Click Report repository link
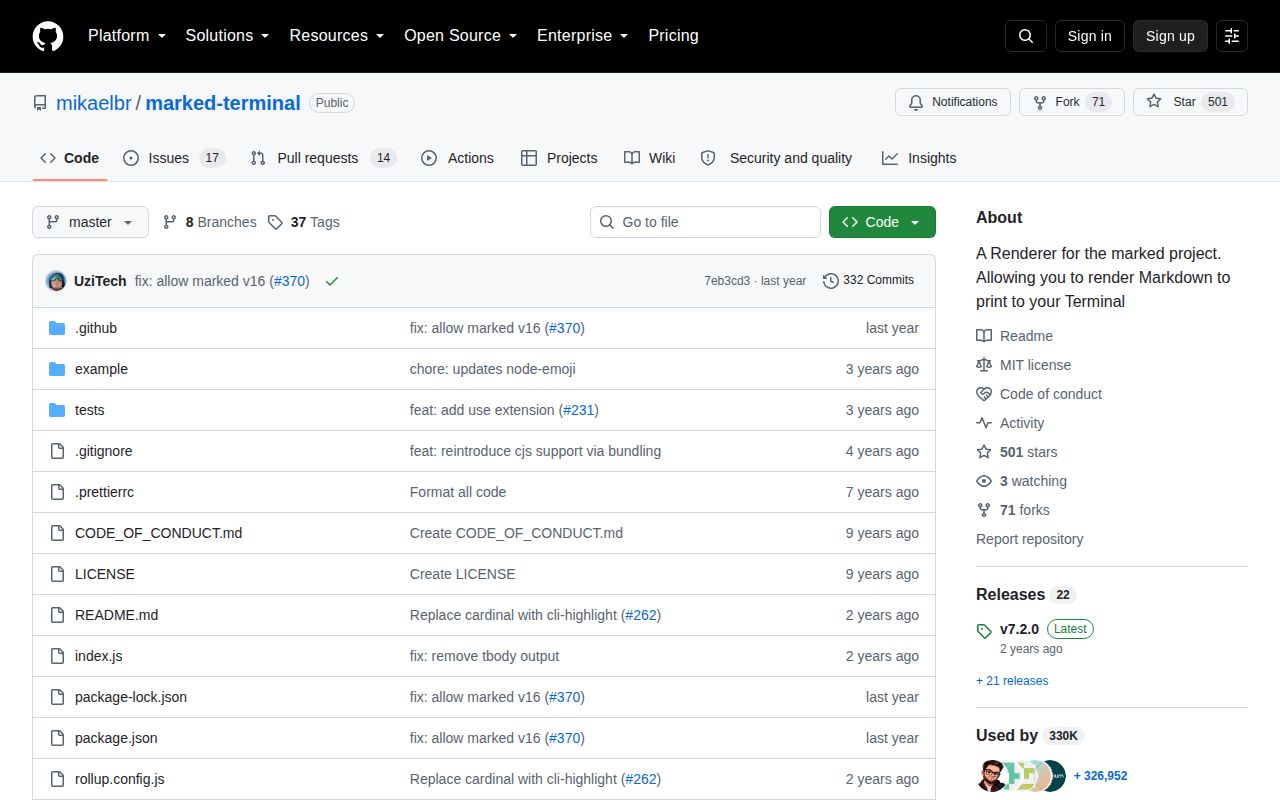This screenshot has height=800, width=1280. [1029, 539]
